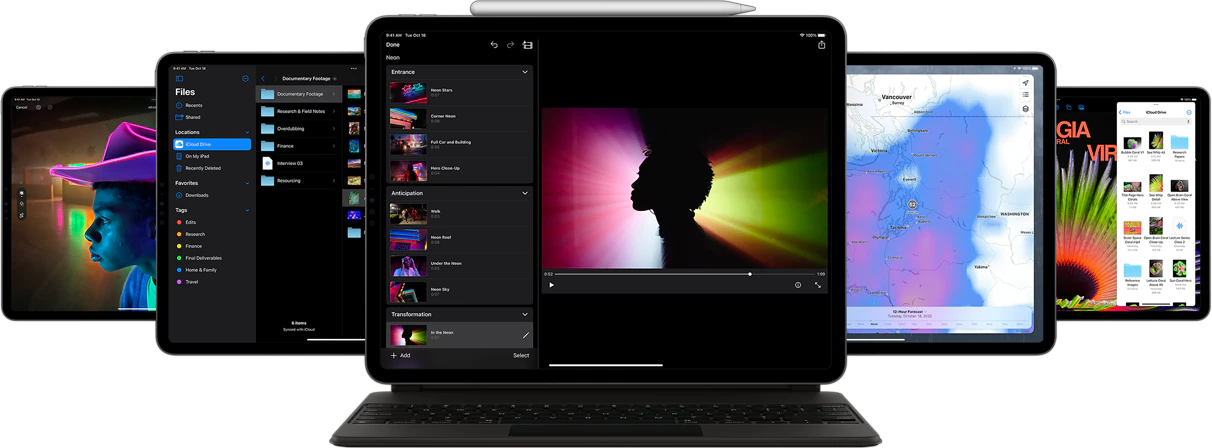Screen dimensions: 1212x448
Task: Click the info icon below the video
Action: pos(798,285)
